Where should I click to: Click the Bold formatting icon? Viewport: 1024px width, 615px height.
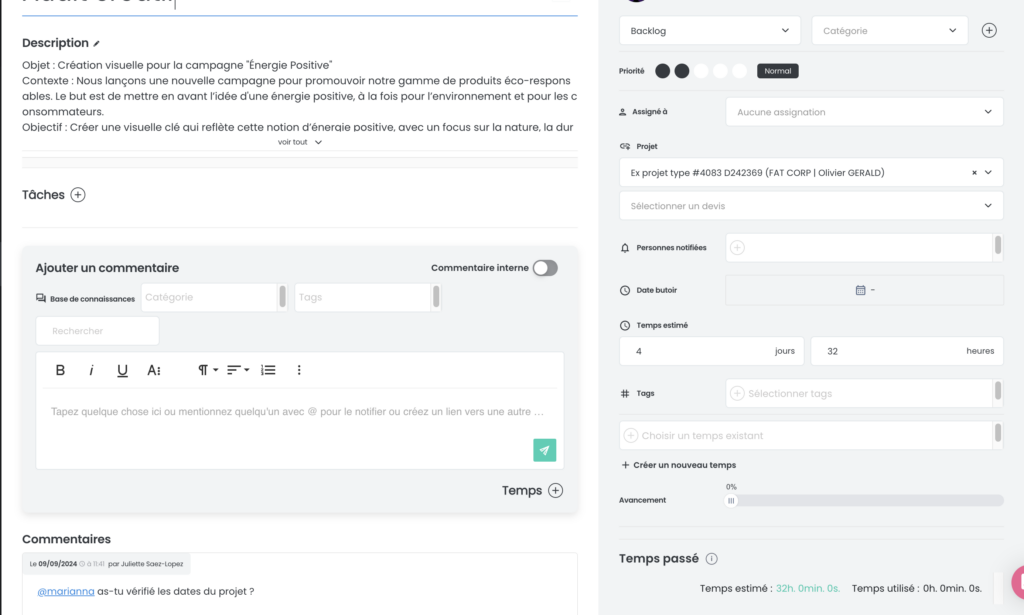coord(60,370)
